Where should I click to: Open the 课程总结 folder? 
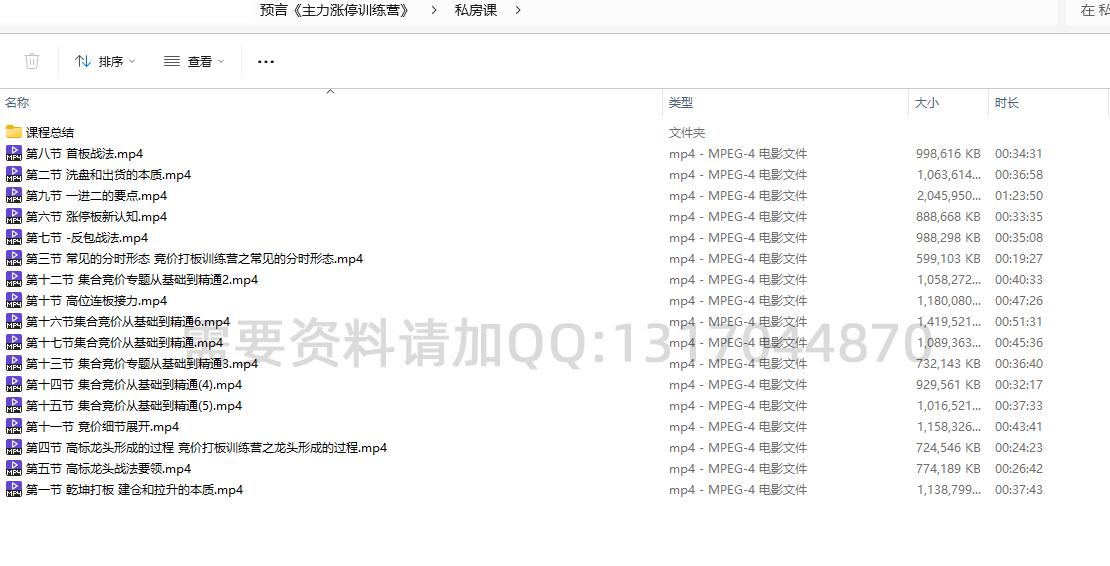pos(49,132)
